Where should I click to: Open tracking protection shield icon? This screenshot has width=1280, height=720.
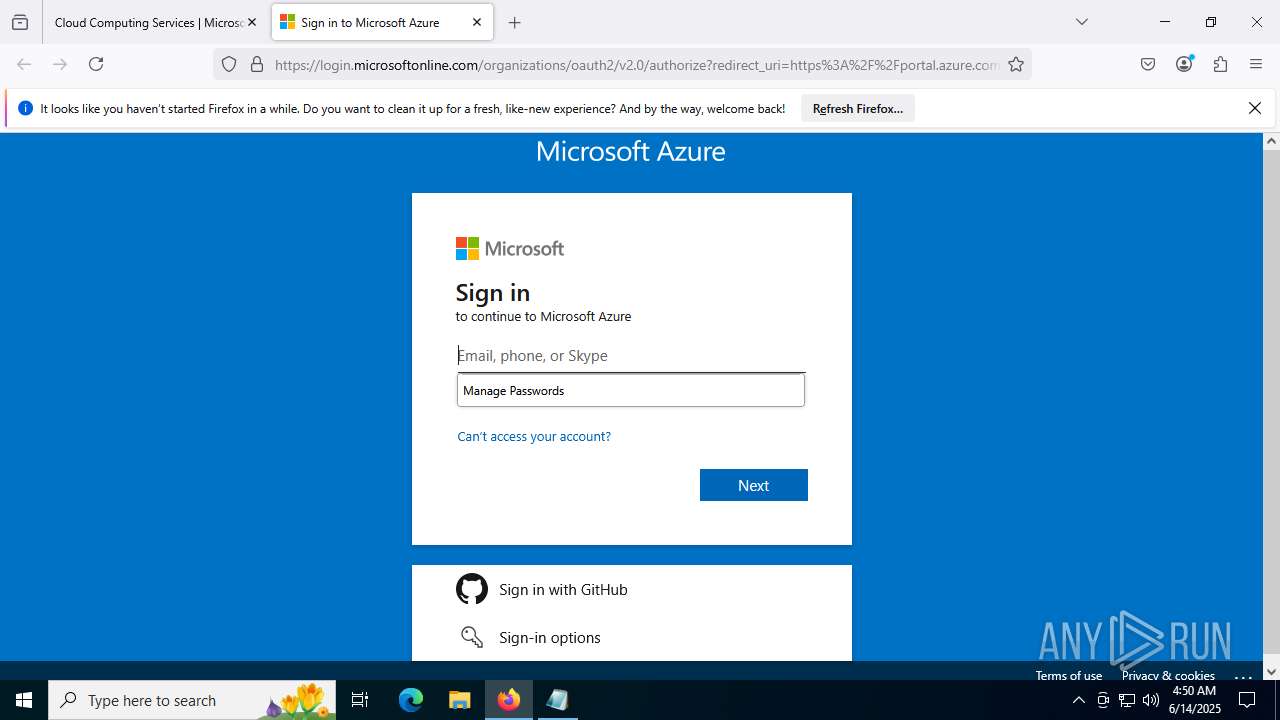(x=229, y=64)
